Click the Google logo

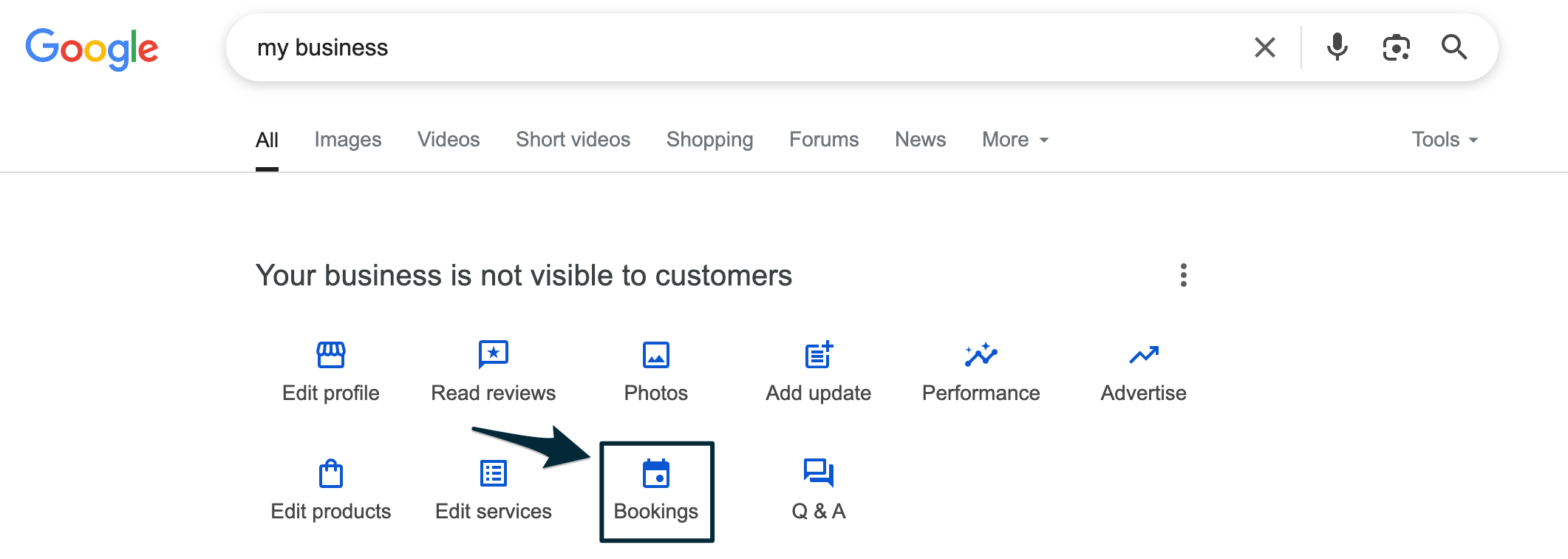(92, 49)
